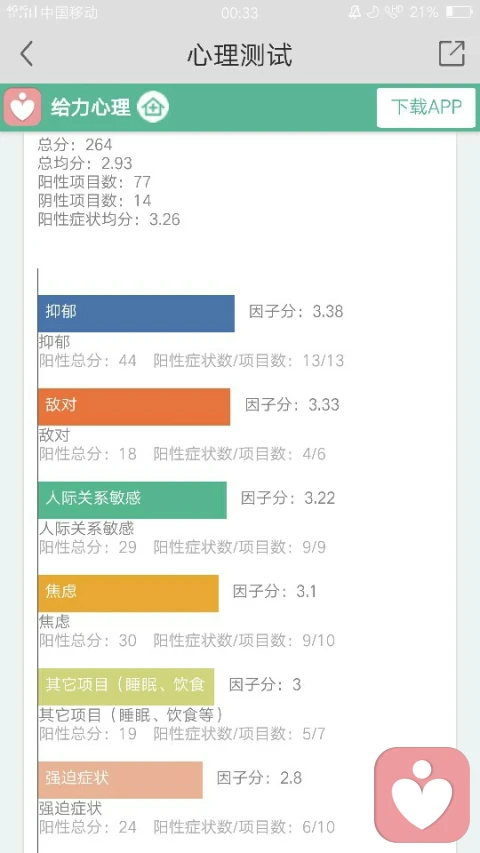The height and width of the screenshot is (853, 480).
Task: Select the green 人际关系敏感 bar
Action: (x=132, y=500)
